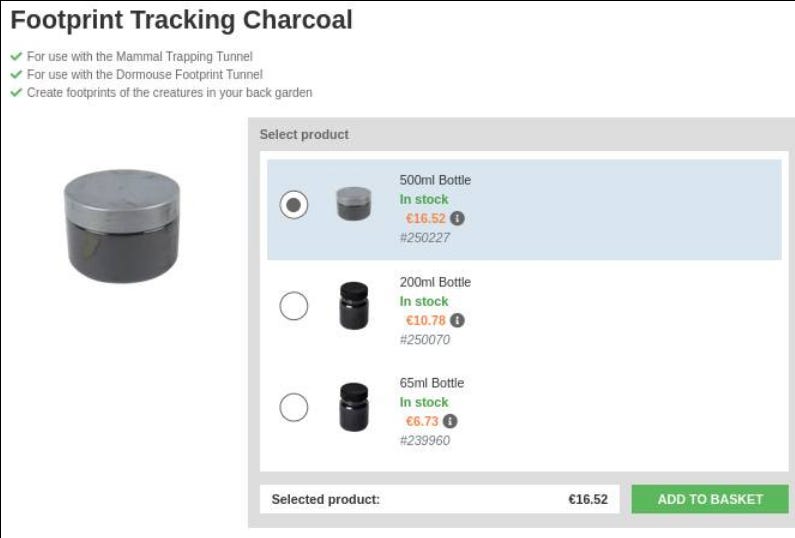
Task: Click info icon beside €16.52 price
Action: tap(457, 218)
